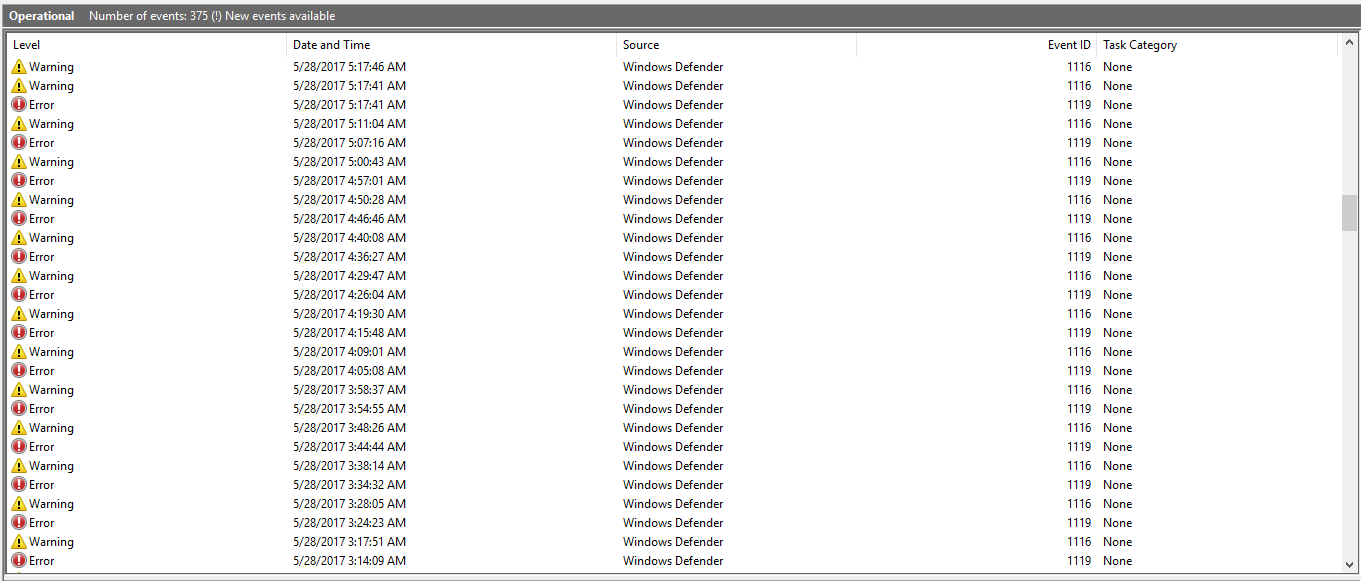1361x581 pixels.
Task: Click Event ID 1119 on the 3:44:44 AM row
Action: click(1079, 447)
